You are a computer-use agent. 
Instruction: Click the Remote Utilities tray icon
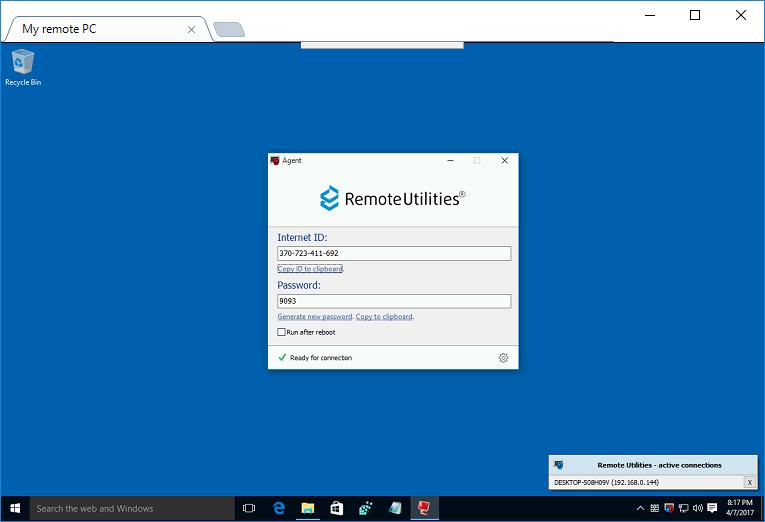pyautogui.click(x=669, y=508)
